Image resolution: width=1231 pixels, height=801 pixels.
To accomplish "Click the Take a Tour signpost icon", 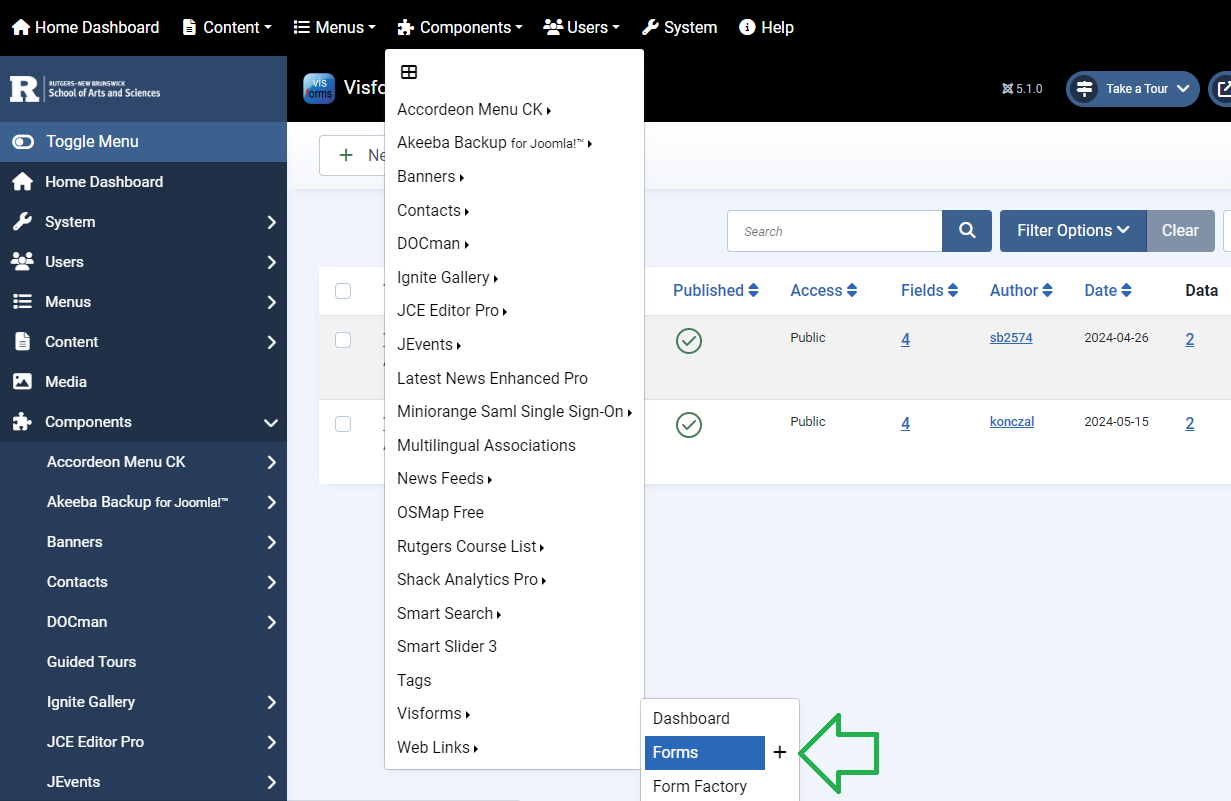I will [1084, 88].
